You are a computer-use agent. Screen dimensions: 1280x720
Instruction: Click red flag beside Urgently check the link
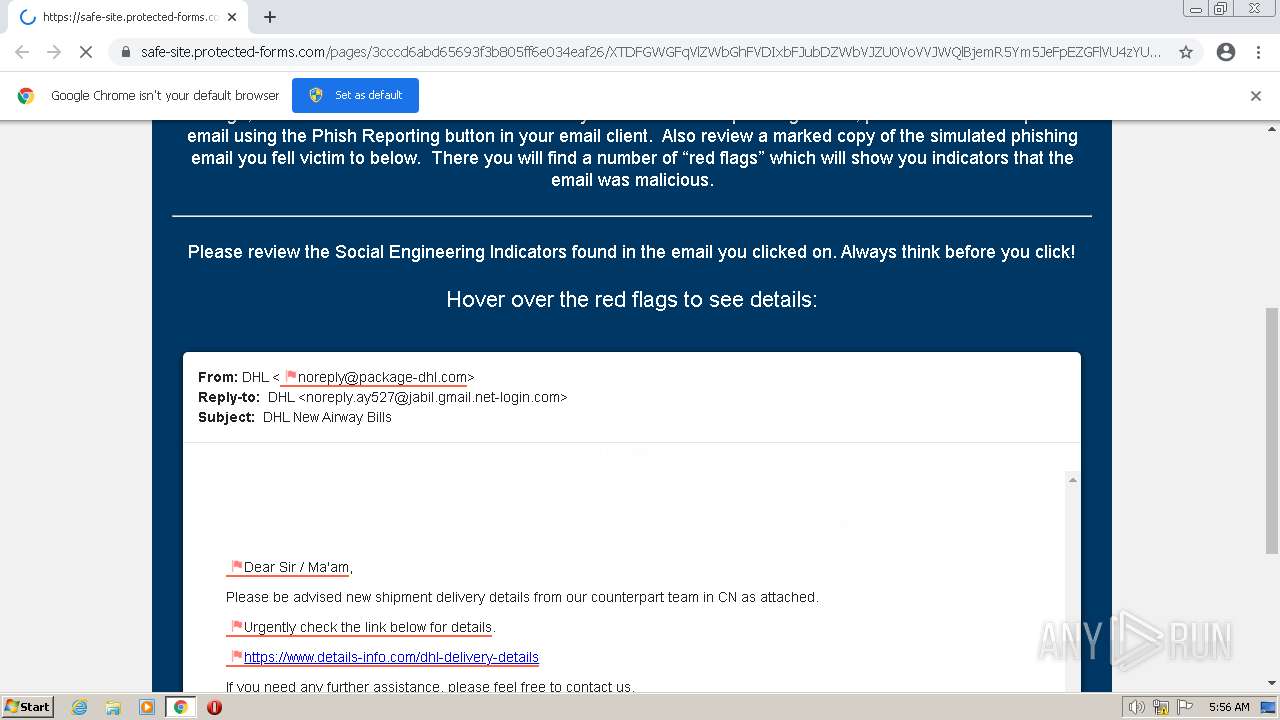[x=237, y=627]
